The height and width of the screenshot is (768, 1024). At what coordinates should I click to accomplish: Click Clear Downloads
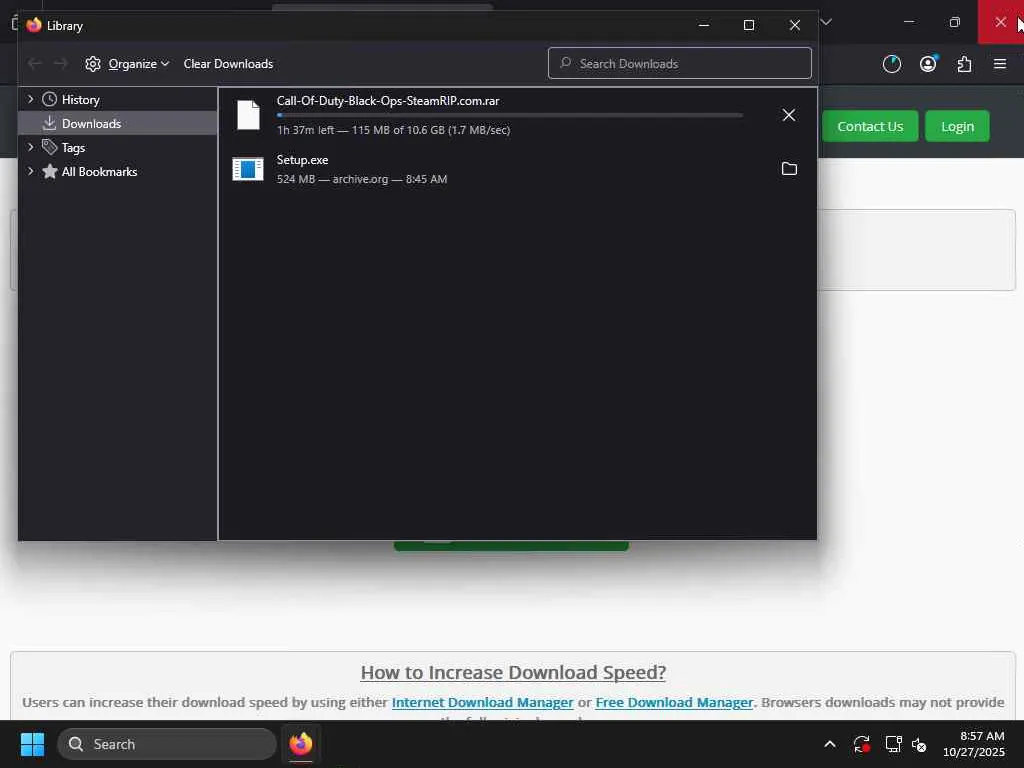pyautogui.click(x=228, y=63)
